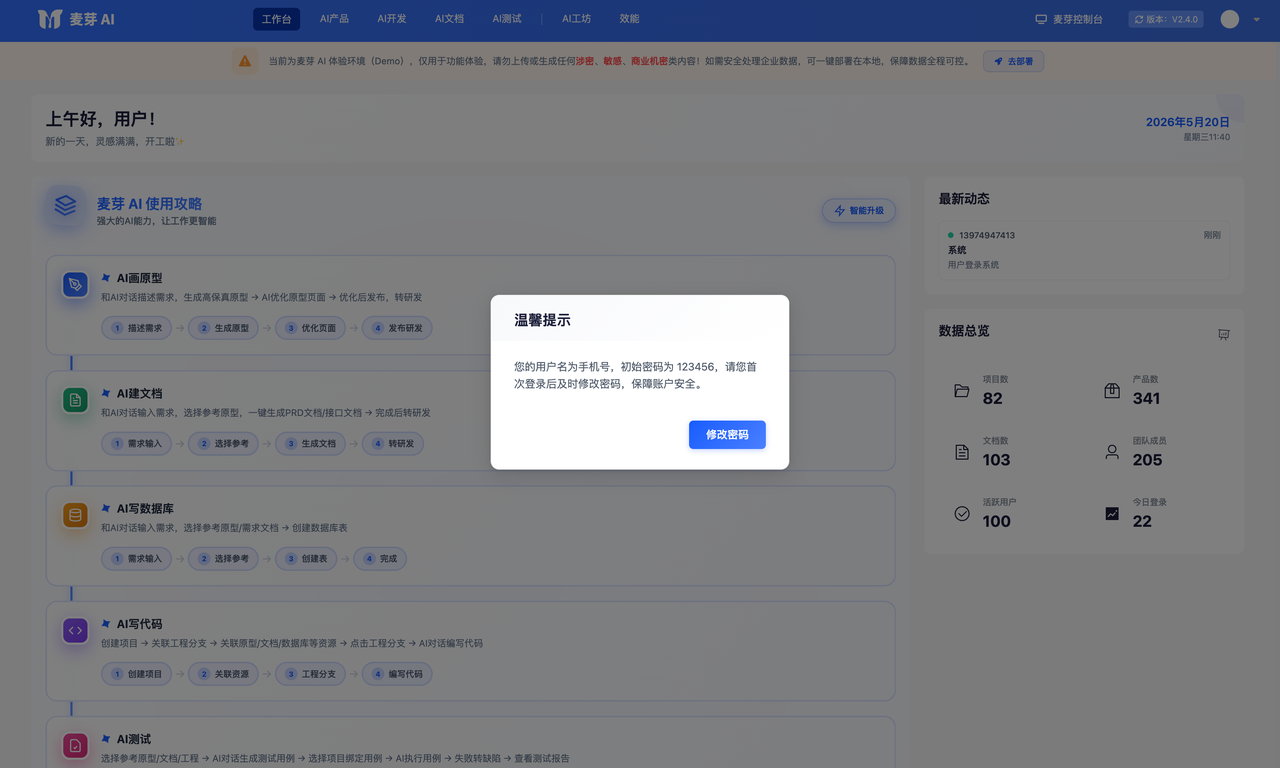Click the 最新动态 heading
The width and height of the screenshot is (1280, 768).
[x=964, y=199]
